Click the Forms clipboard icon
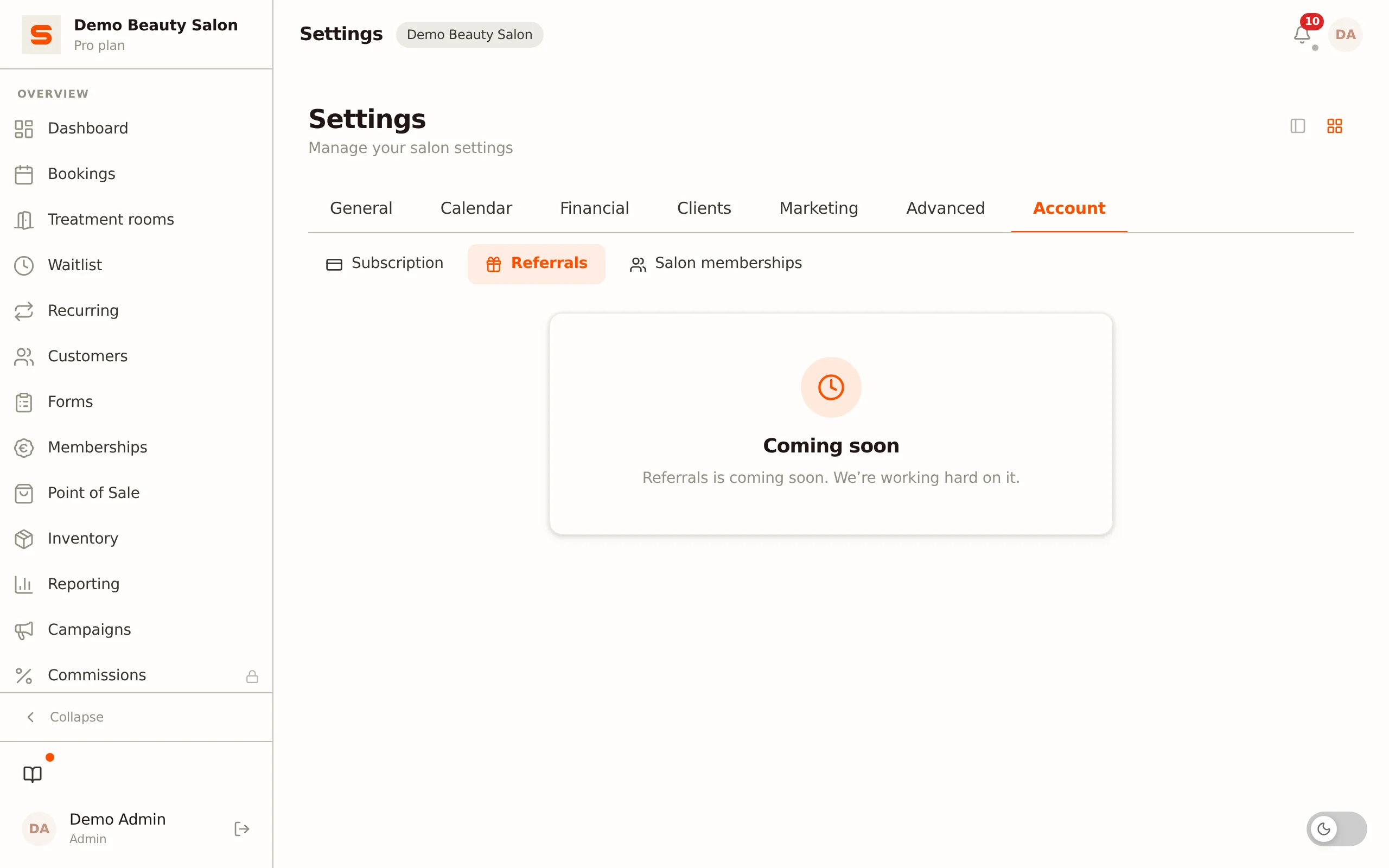 [23, 402]
